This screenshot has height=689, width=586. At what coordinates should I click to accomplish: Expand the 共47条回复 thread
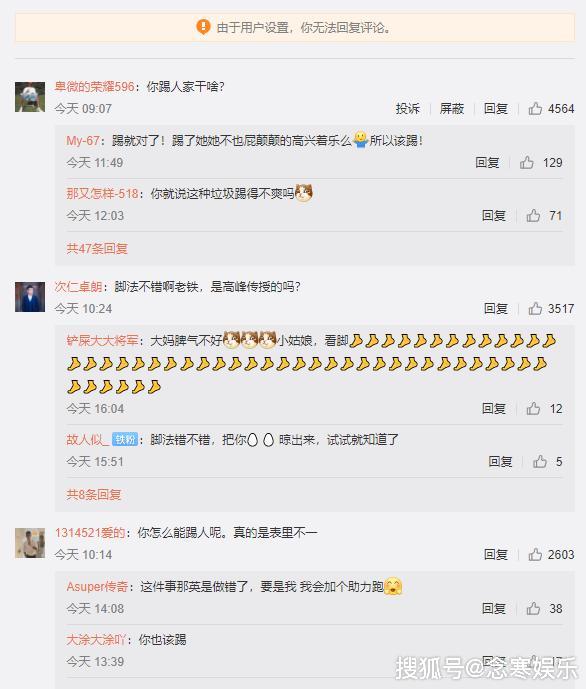click(97, 249)
